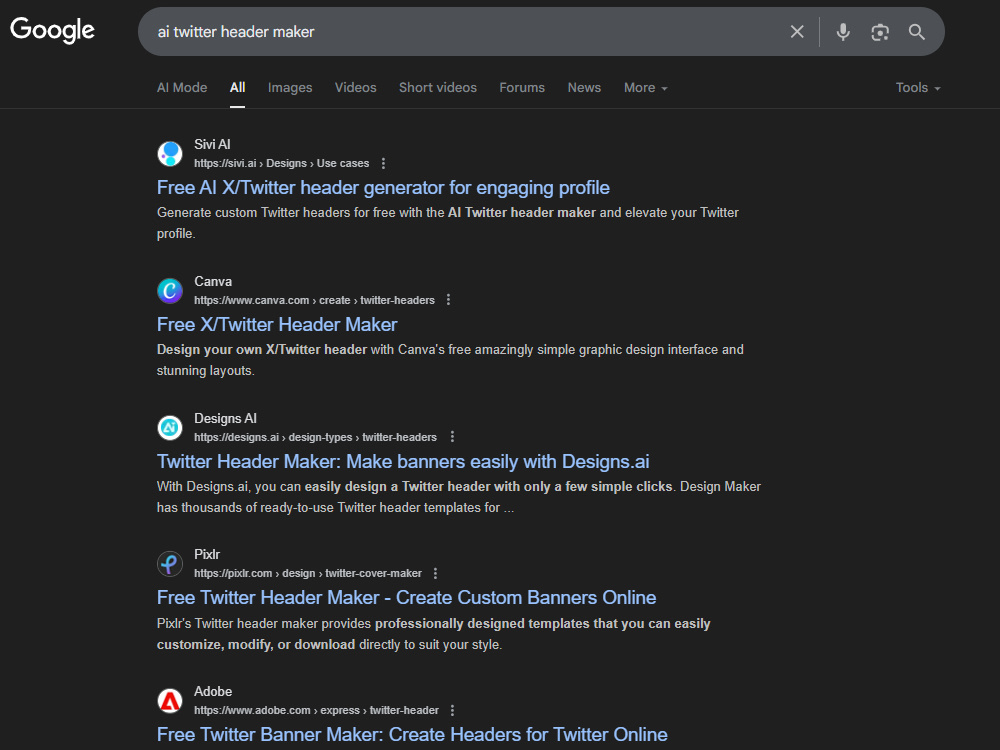1000x750 pixels.
Task: Click the Designs AI favicon
Action: [x=170, y=427]
